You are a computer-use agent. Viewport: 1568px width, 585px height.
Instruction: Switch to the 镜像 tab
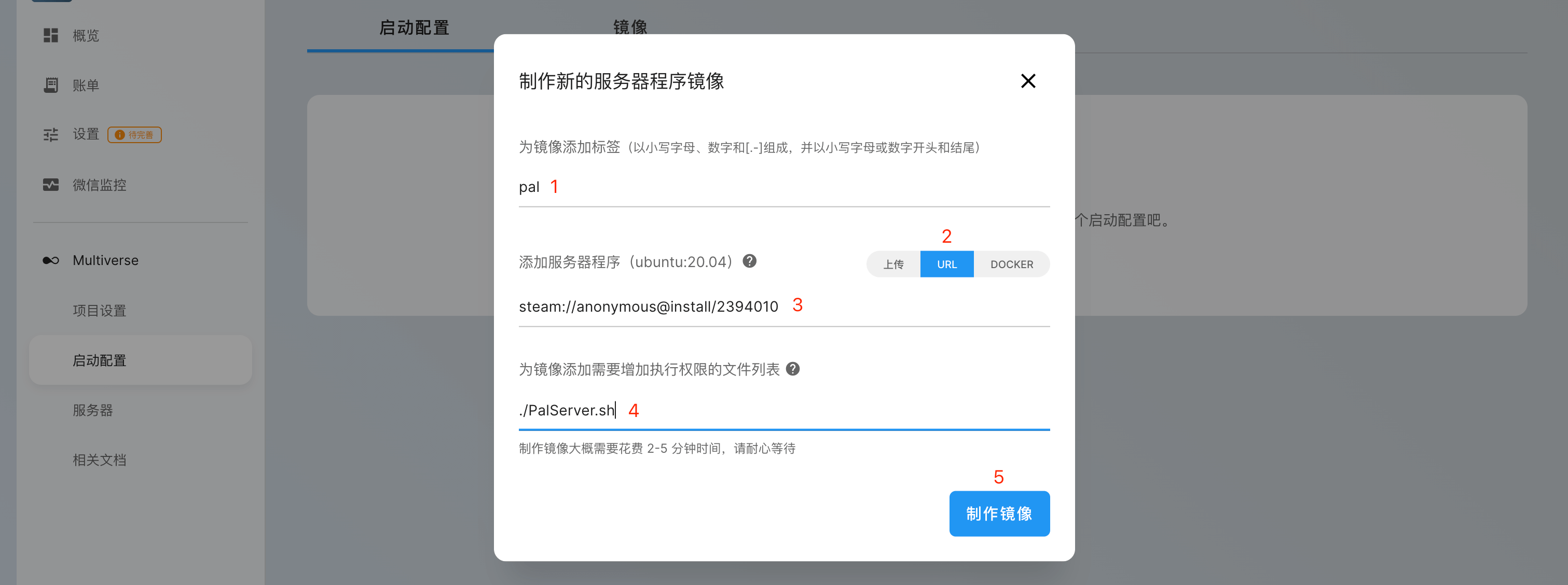(x=630, y=27)
